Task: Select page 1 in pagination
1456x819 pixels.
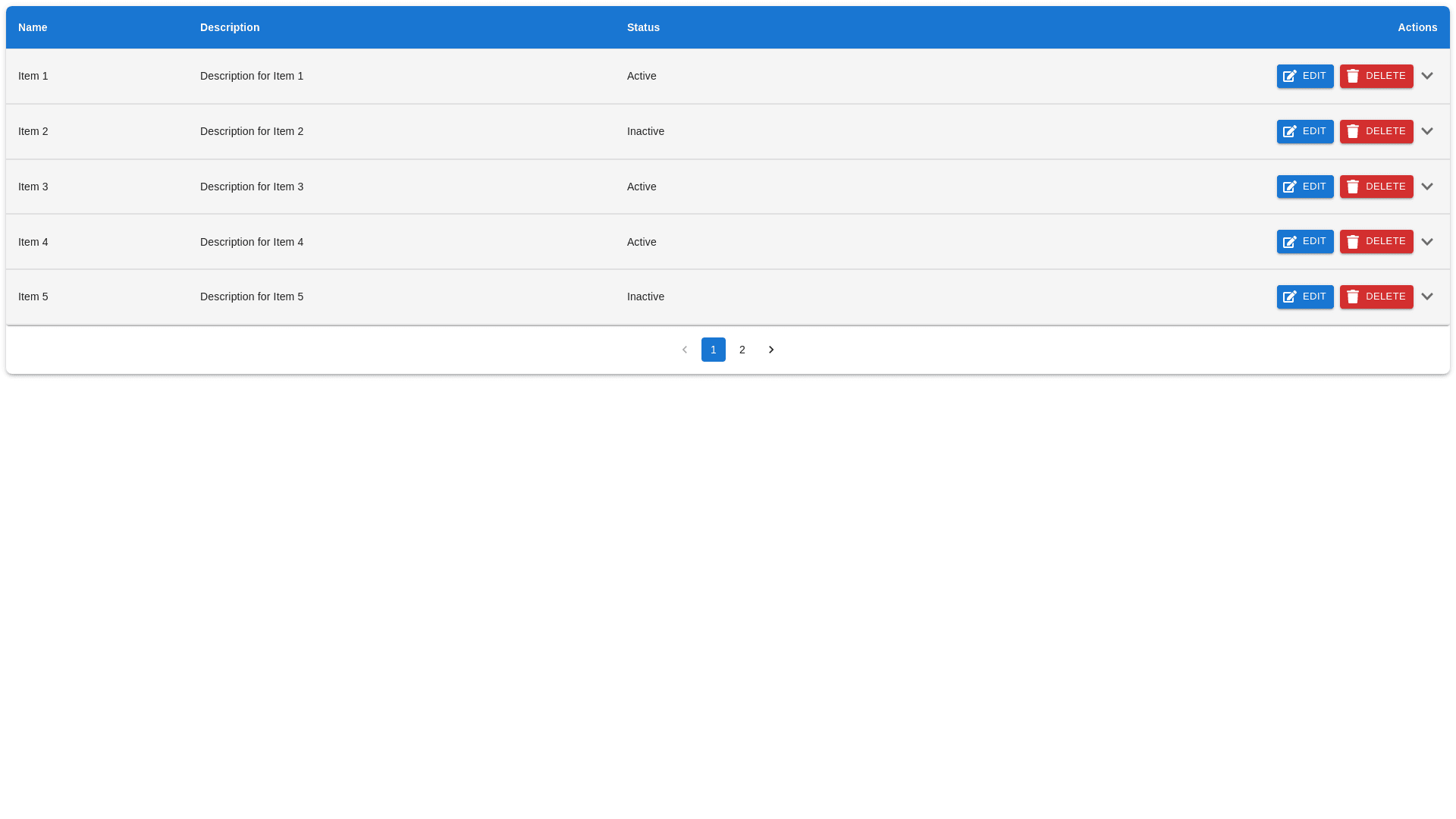Action: tap(713, 350)
